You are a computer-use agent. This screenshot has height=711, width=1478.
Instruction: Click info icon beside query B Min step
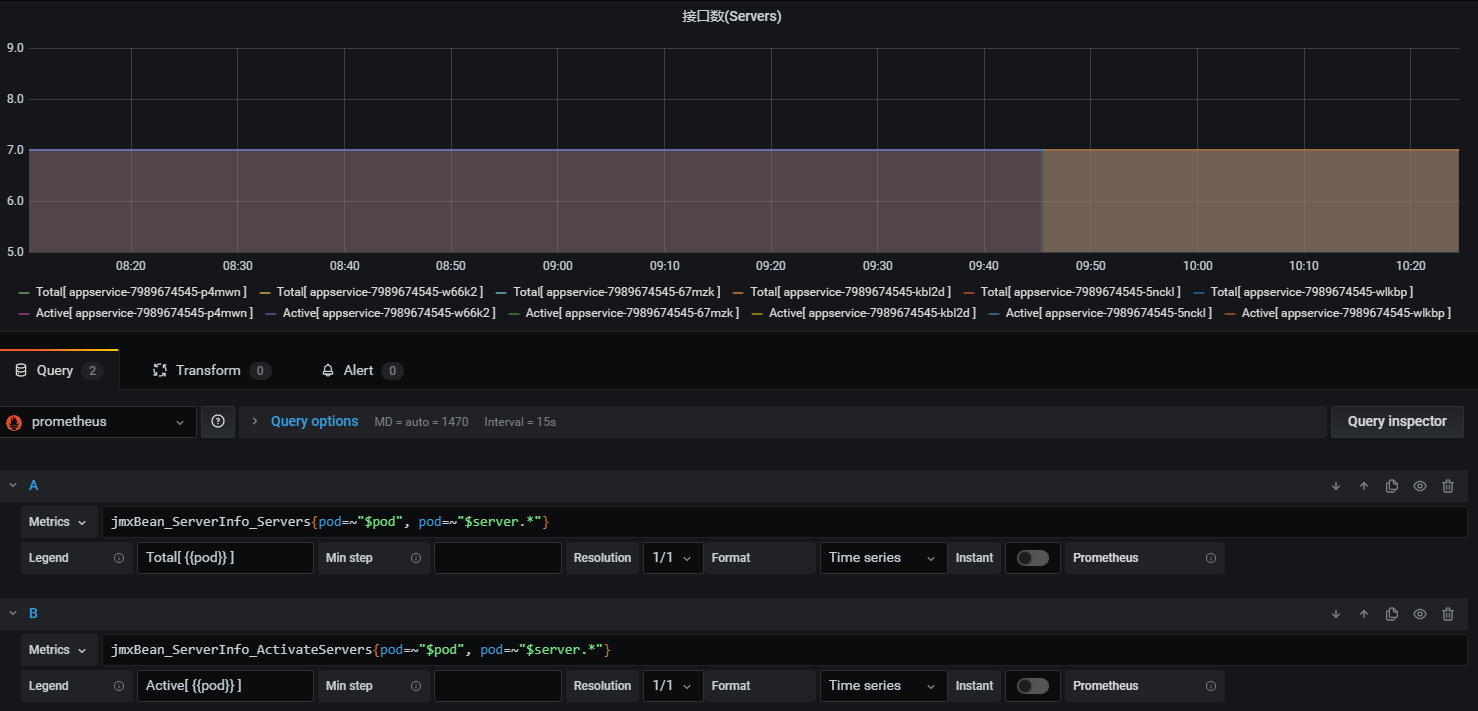416,686
